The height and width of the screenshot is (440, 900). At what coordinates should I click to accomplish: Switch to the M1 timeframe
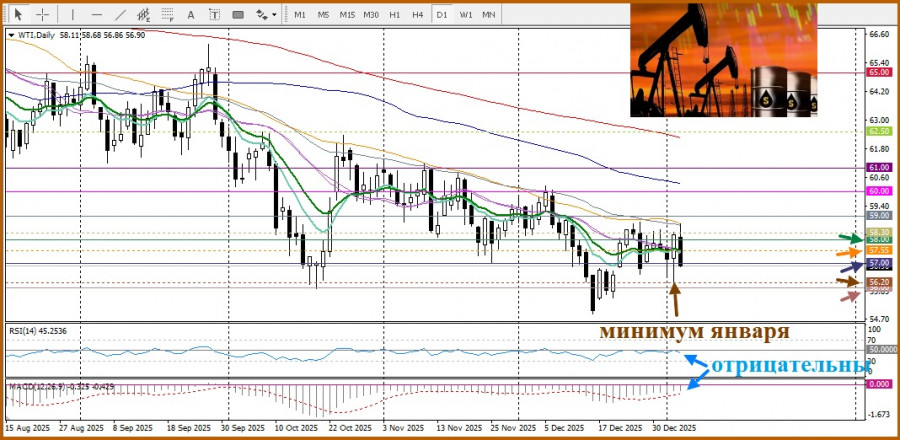point(300,15)
